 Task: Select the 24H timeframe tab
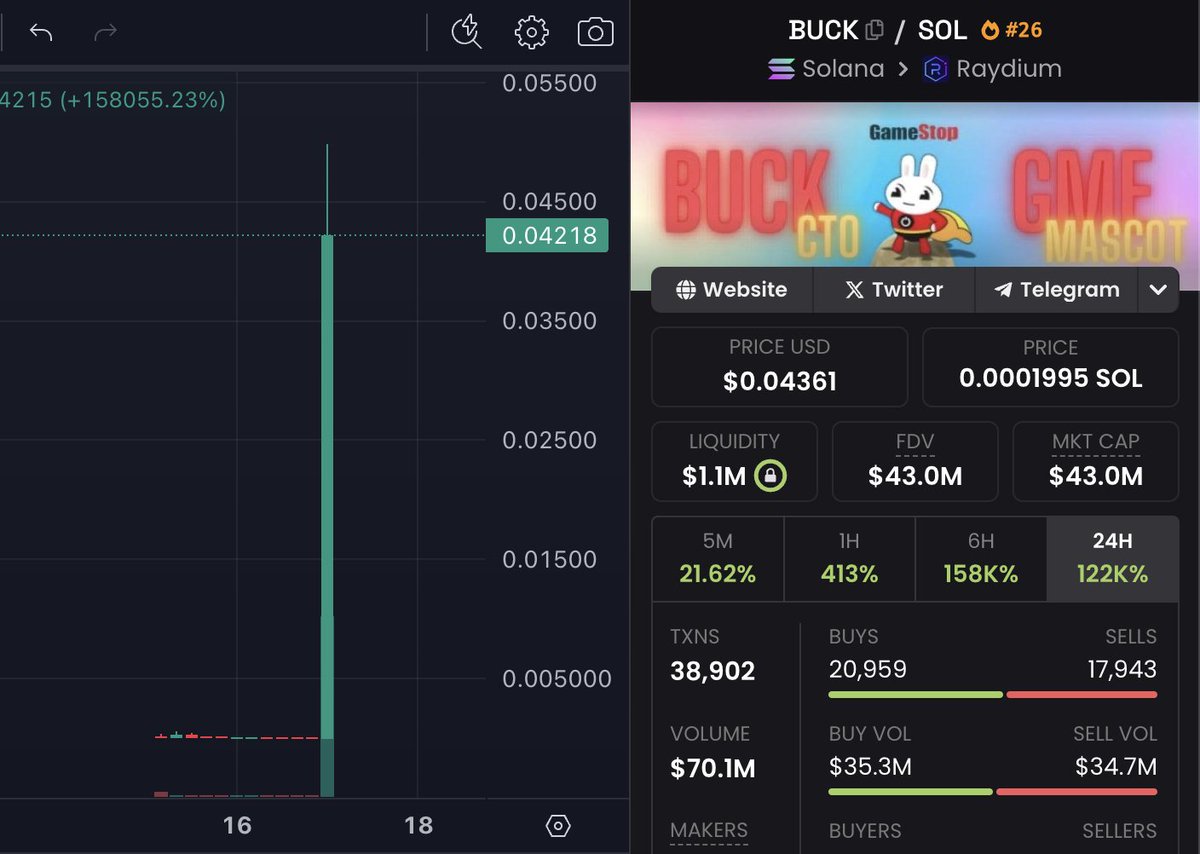click(x=1112, y=558)
